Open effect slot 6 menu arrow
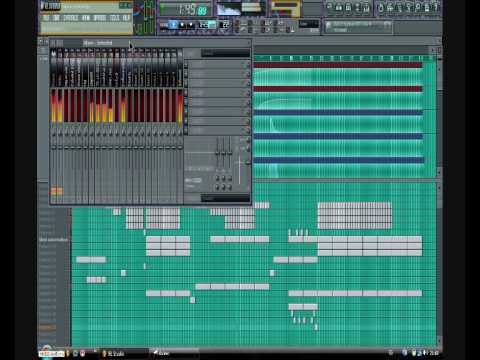 pyautogui.click(x=186, y=112)
